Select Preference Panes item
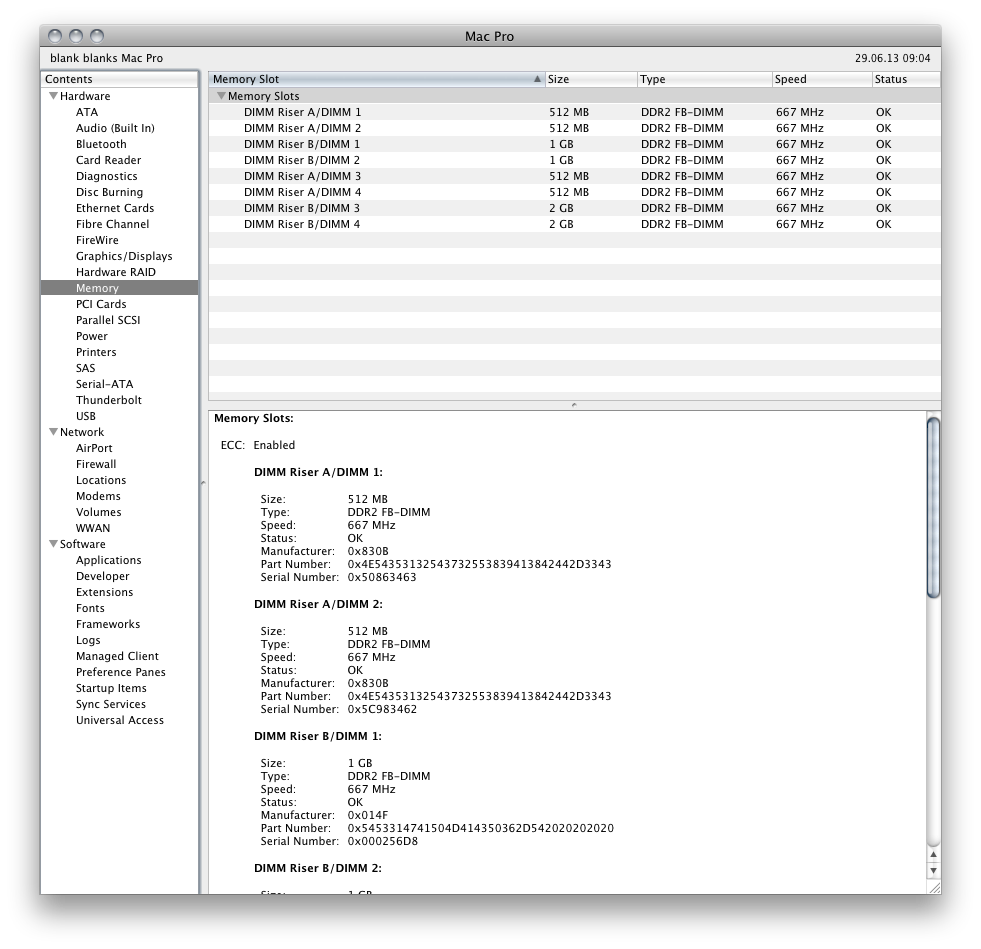Image resolution: width=981 pixels, height=949 pixels. (x=121, y=672)
